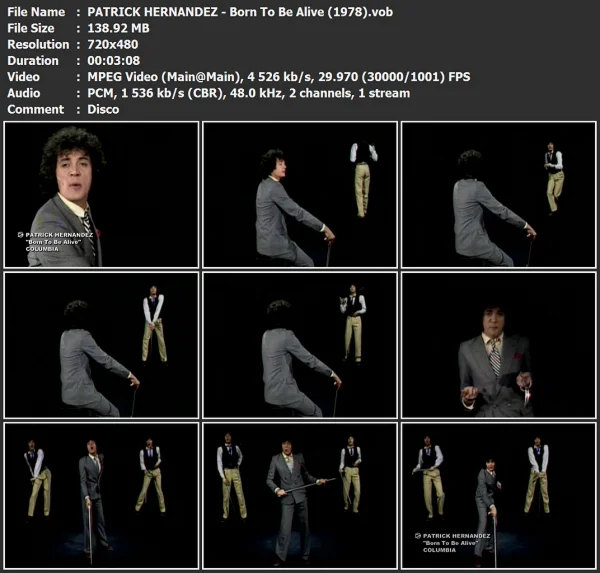600x573 pixels.
Task: Open the close-up singer face thumbnail
Action: 101,194
